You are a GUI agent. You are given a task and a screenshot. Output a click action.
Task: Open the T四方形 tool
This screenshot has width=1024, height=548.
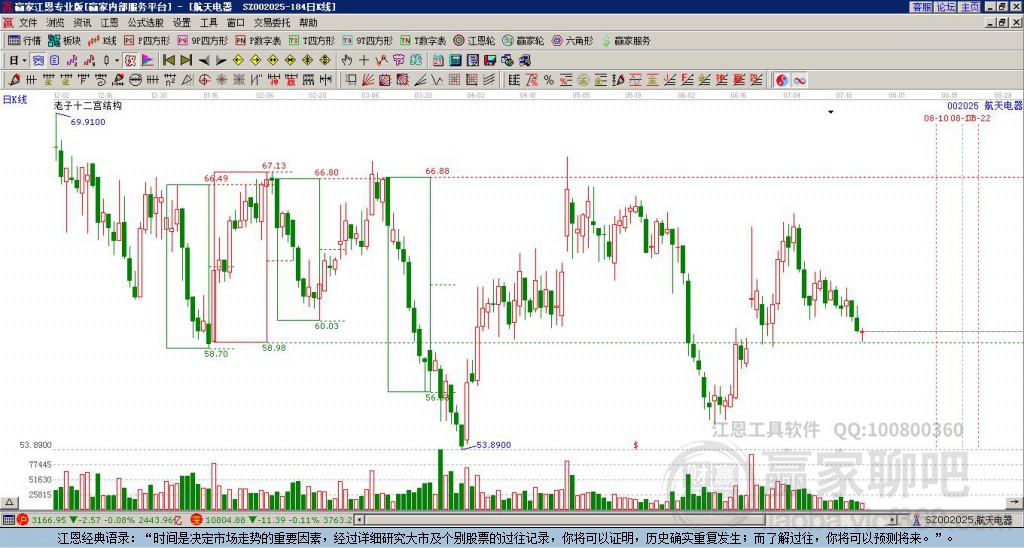click(x=312, y=41)
